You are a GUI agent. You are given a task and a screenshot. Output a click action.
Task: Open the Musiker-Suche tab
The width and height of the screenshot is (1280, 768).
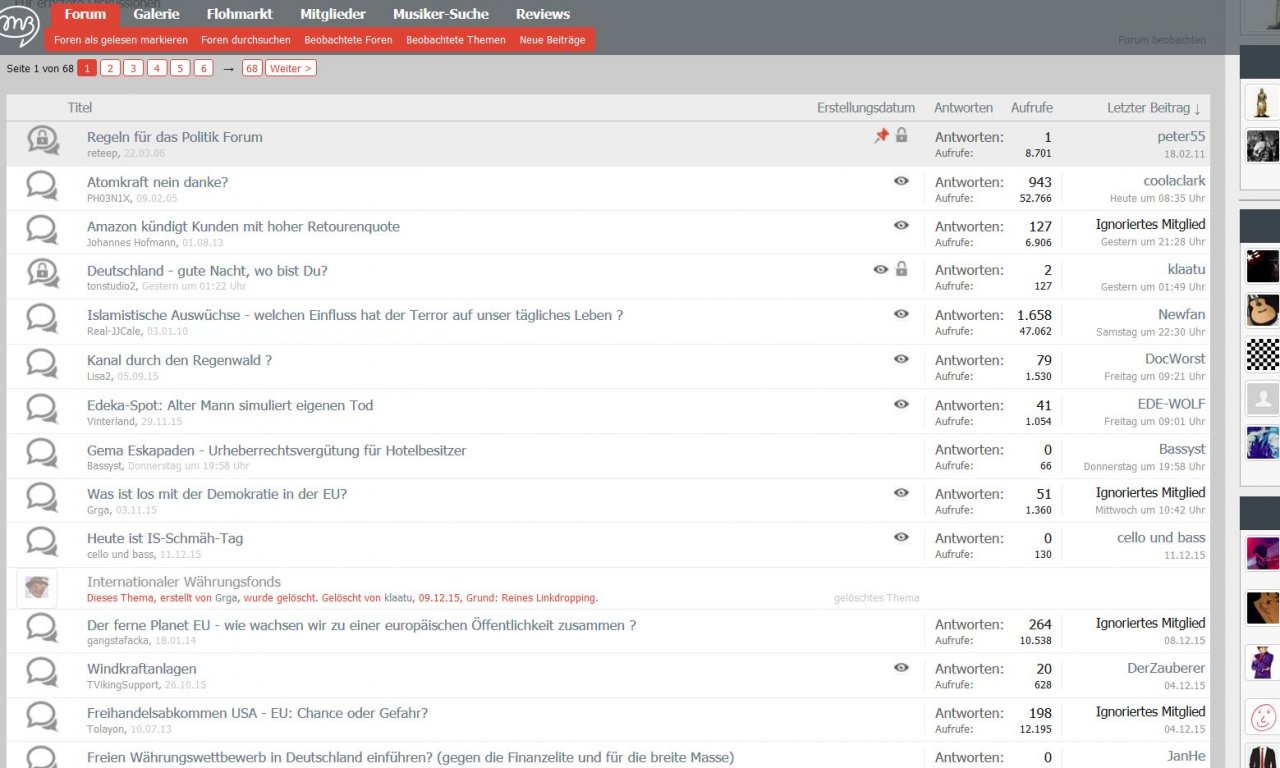tap(441, 14)
